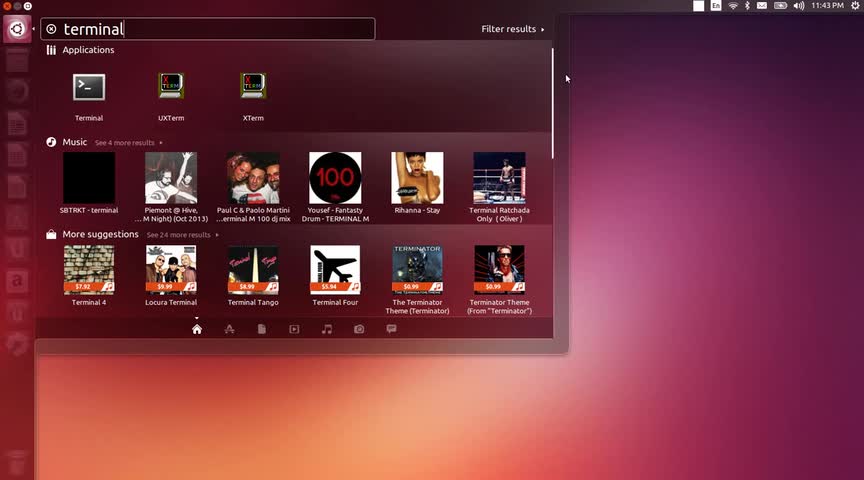Open Paul C & Paolo Martini mix
The image size is (864, 480).
tap(253, 178)
